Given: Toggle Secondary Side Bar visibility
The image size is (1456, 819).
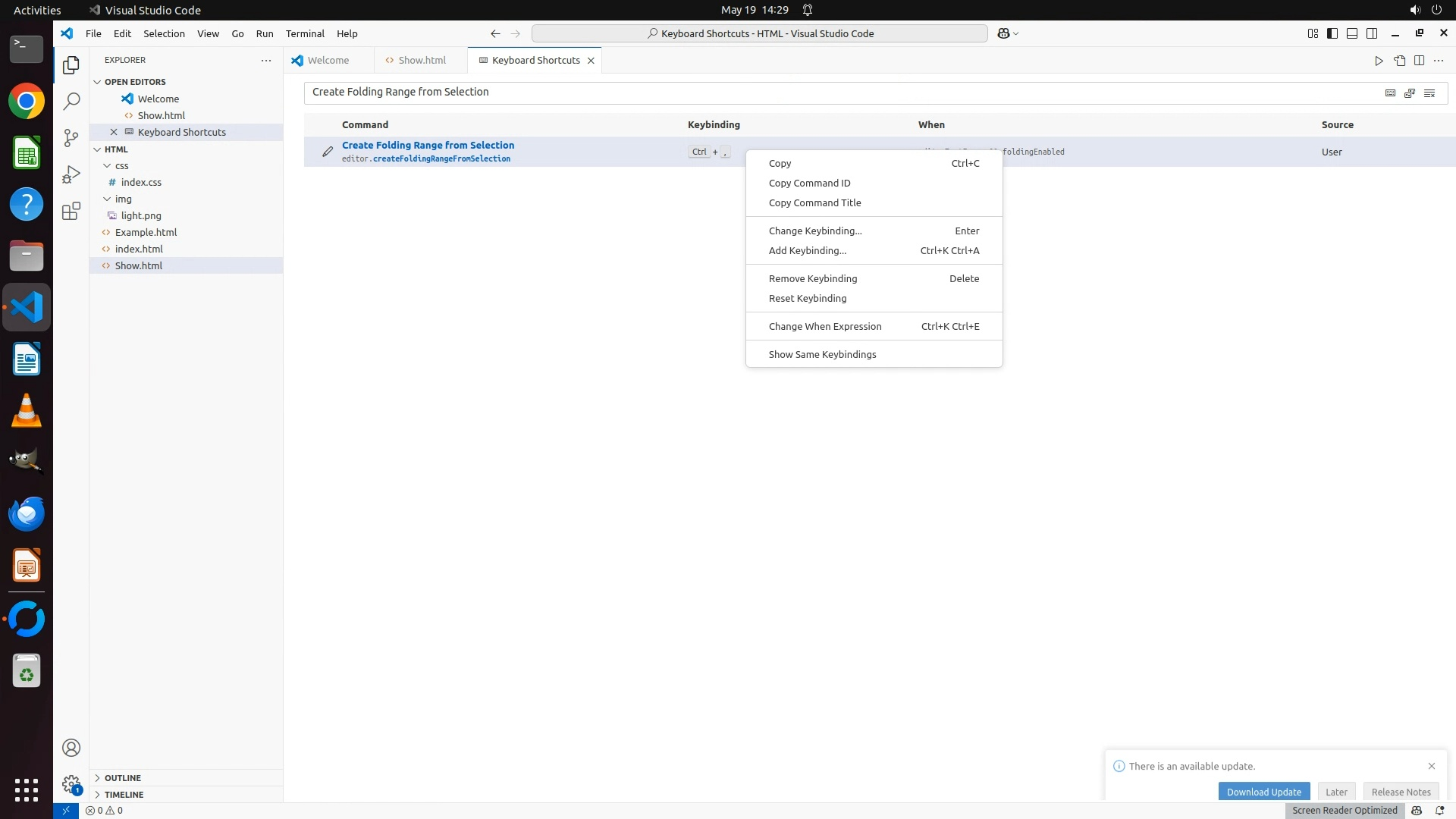Looking at the screenshot, I should 1372,33.
